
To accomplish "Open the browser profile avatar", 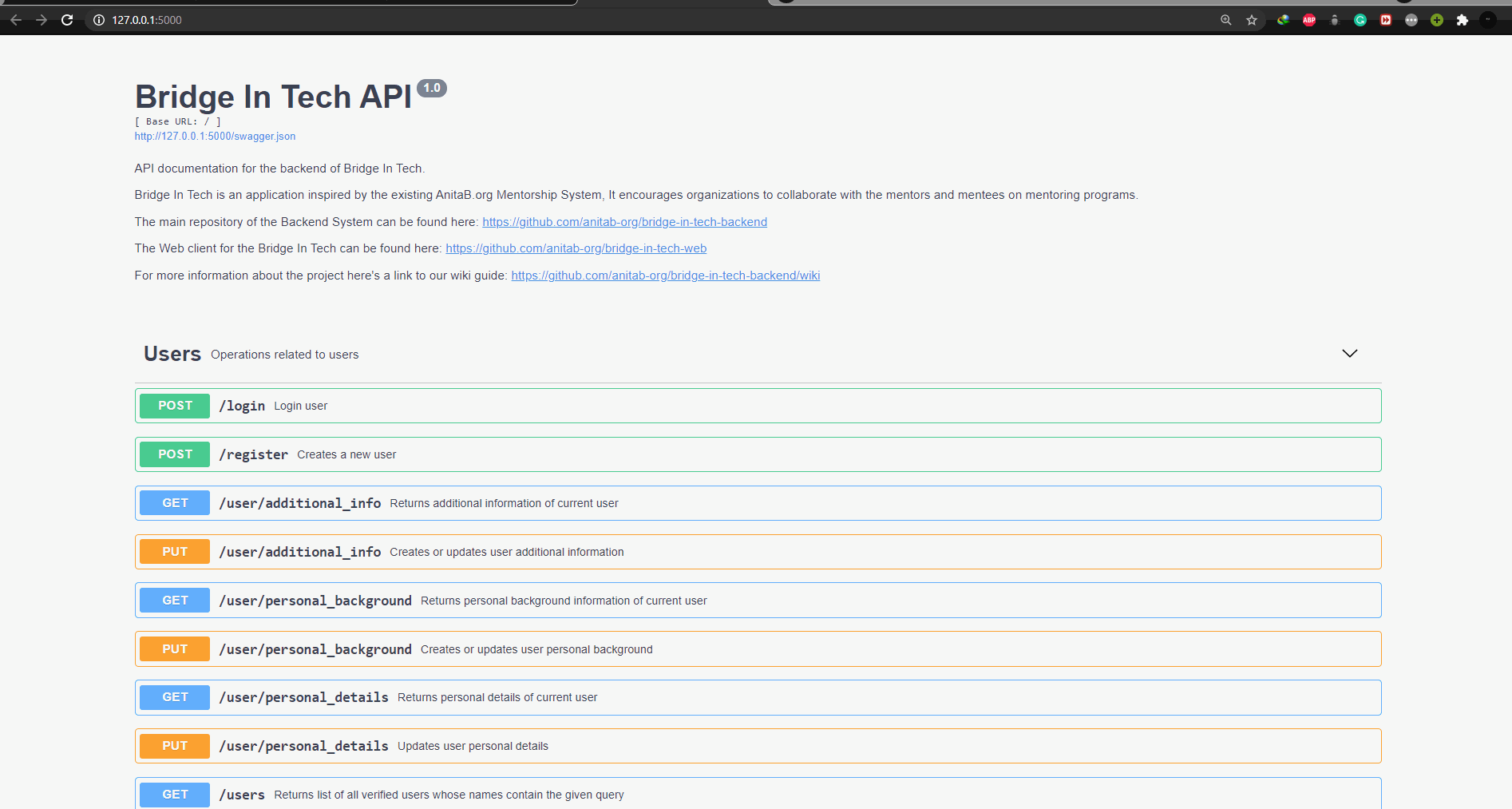I will coord(1488,20).
